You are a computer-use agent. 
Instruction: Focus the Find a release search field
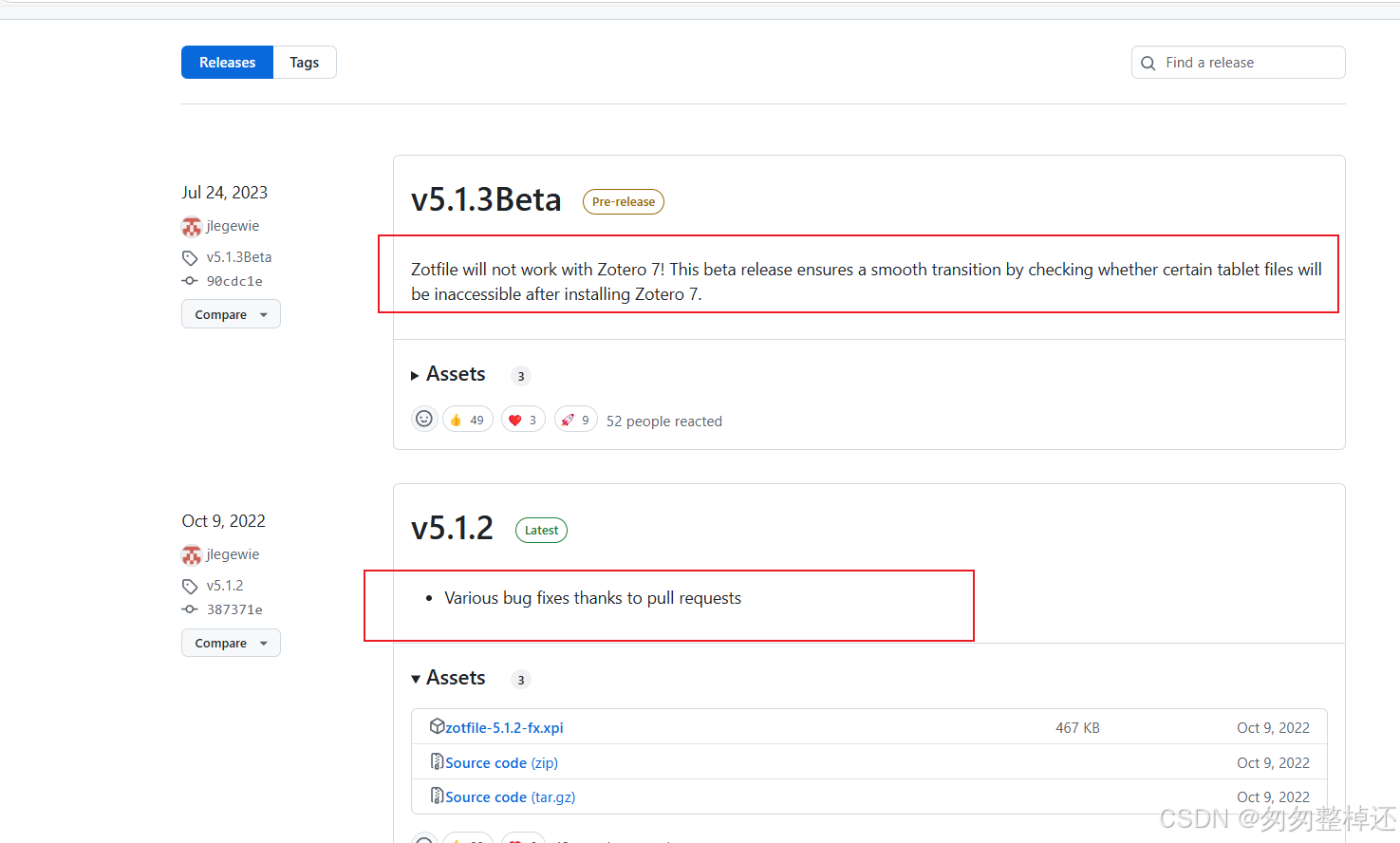1238,63
